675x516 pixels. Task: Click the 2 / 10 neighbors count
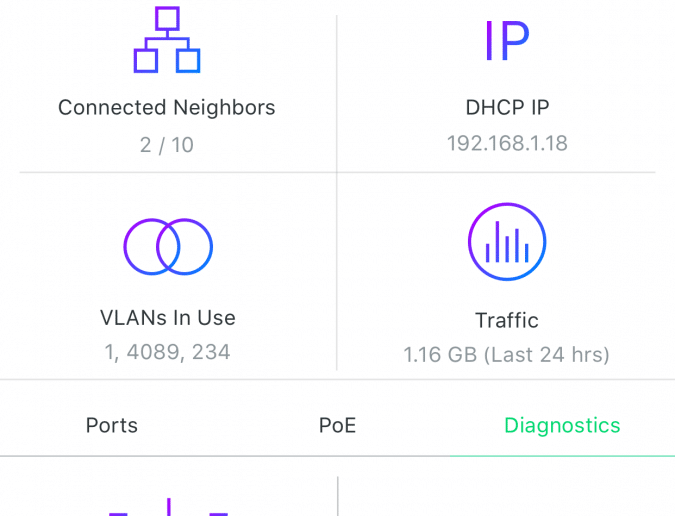pyautogui.click(x=167, y=145)
